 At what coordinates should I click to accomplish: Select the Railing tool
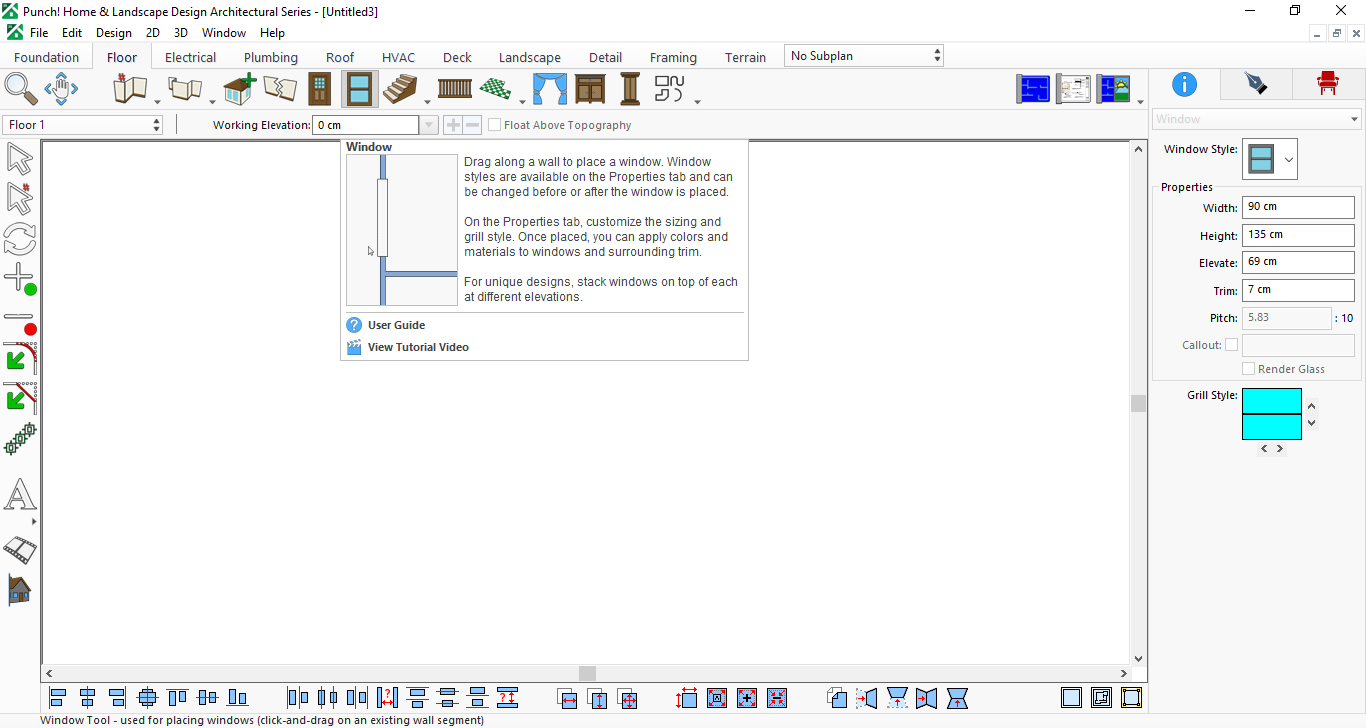click(x=455, y=89)
